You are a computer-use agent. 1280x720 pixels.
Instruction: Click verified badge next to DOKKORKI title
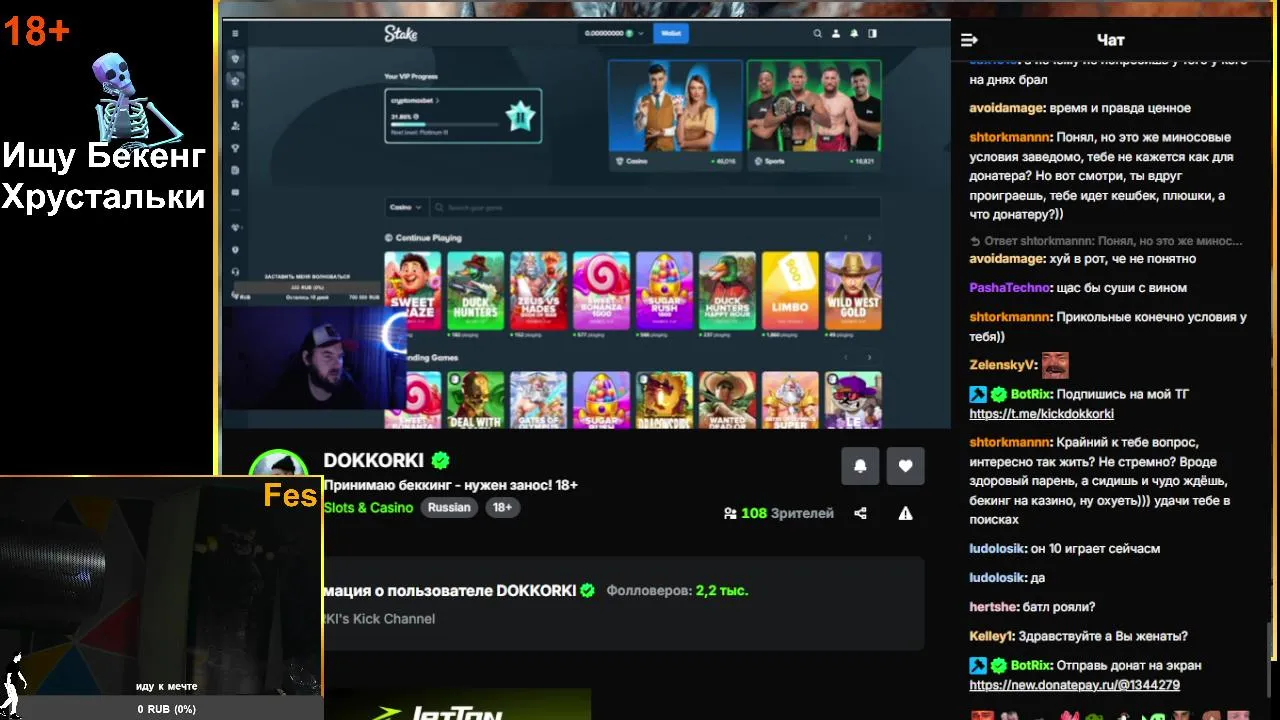coord(440,461)
